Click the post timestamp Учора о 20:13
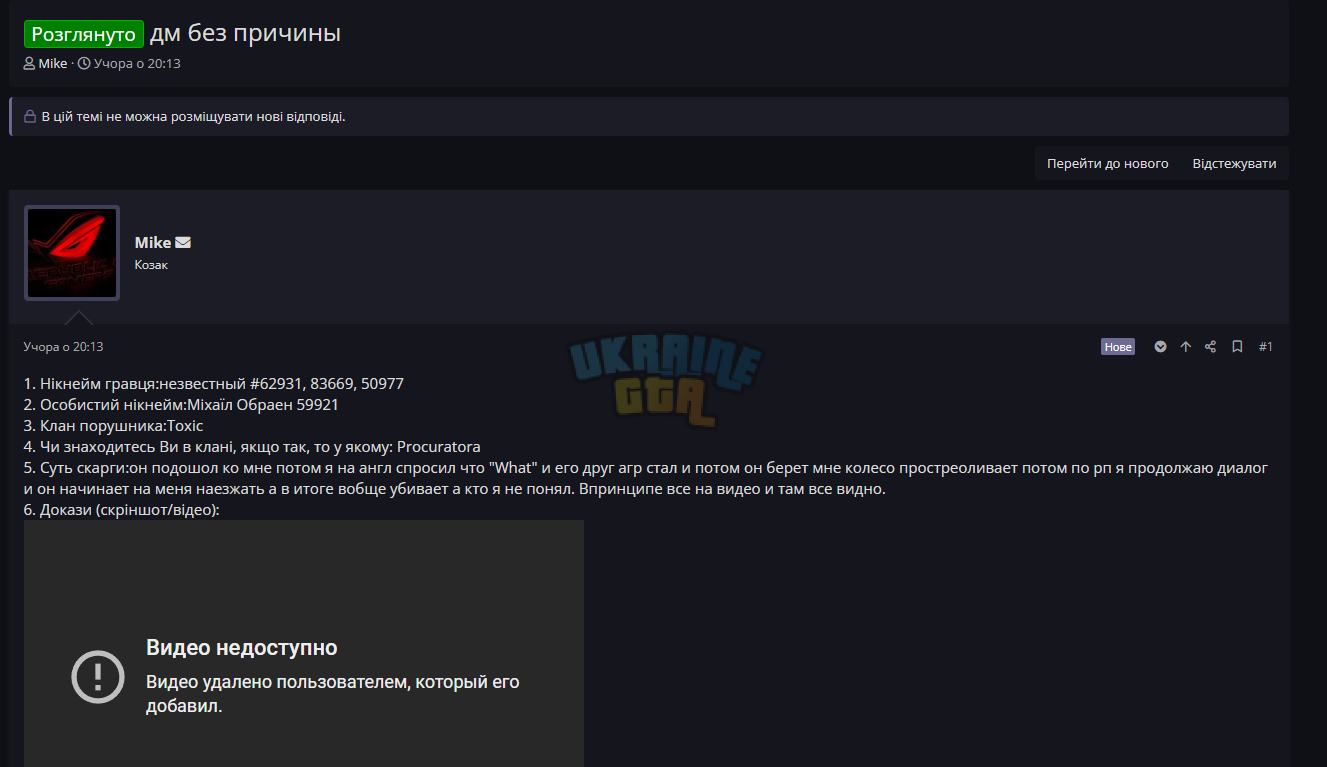Viewport: 1327px width, 767px height. pyautogui.click(x=64, y=347)
